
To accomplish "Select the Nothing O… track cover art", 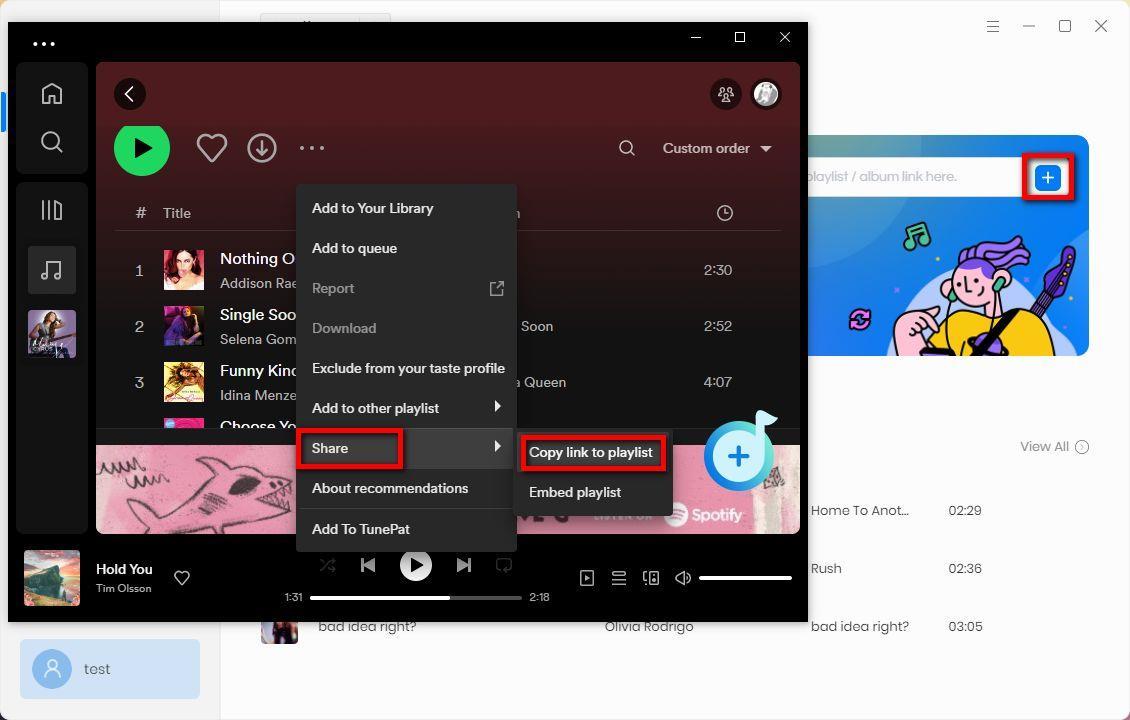I will click(x=184, y=270).
